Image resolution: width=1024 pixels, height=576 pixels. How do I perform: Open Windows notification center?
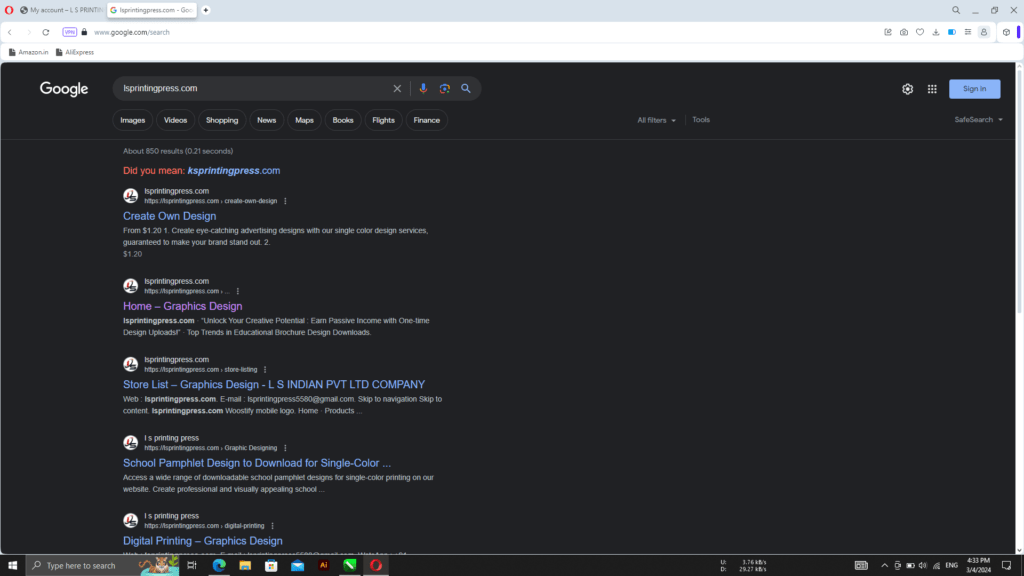(x=1006, y=566)
